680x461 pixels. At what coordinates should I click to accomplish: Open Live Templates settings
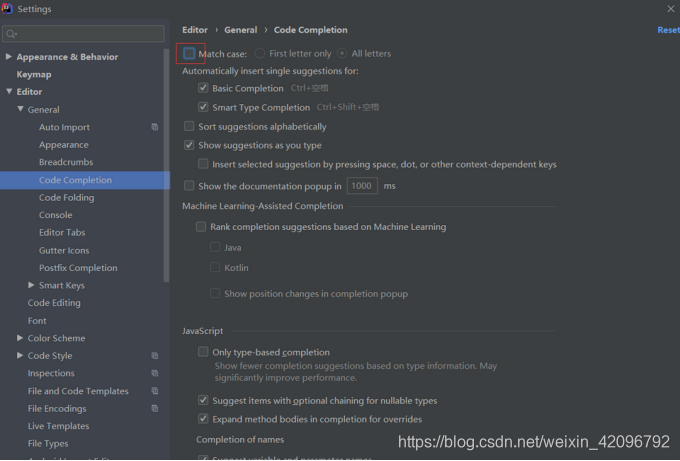[x=59, y=426]
